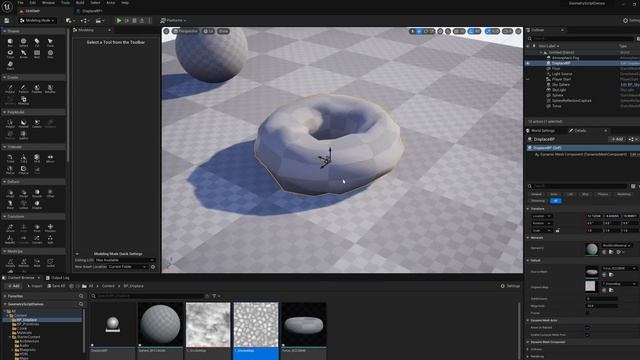Activate the Warp deform tool
640x360 pixels.
click(10, 204)
